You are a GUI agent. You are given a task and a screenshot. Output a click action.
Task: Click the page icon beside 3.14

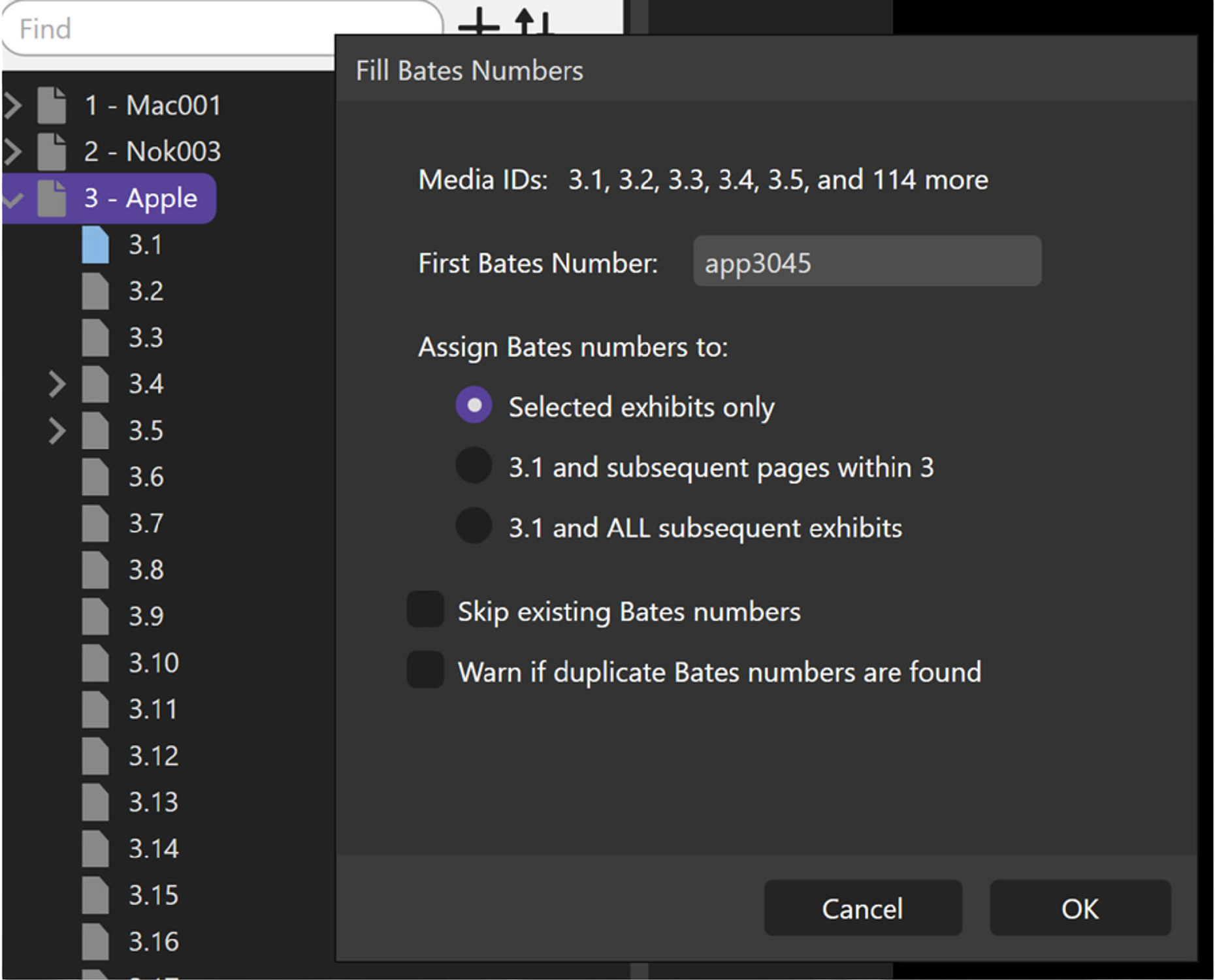click(95, 848)
